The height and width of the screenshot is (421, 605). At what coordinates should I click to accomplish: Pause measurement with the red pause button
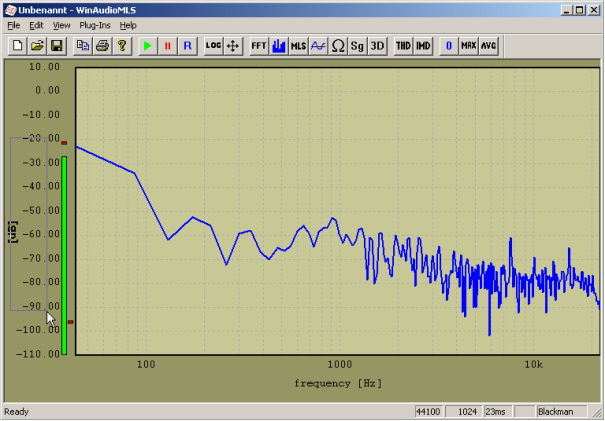coord(167,46)
